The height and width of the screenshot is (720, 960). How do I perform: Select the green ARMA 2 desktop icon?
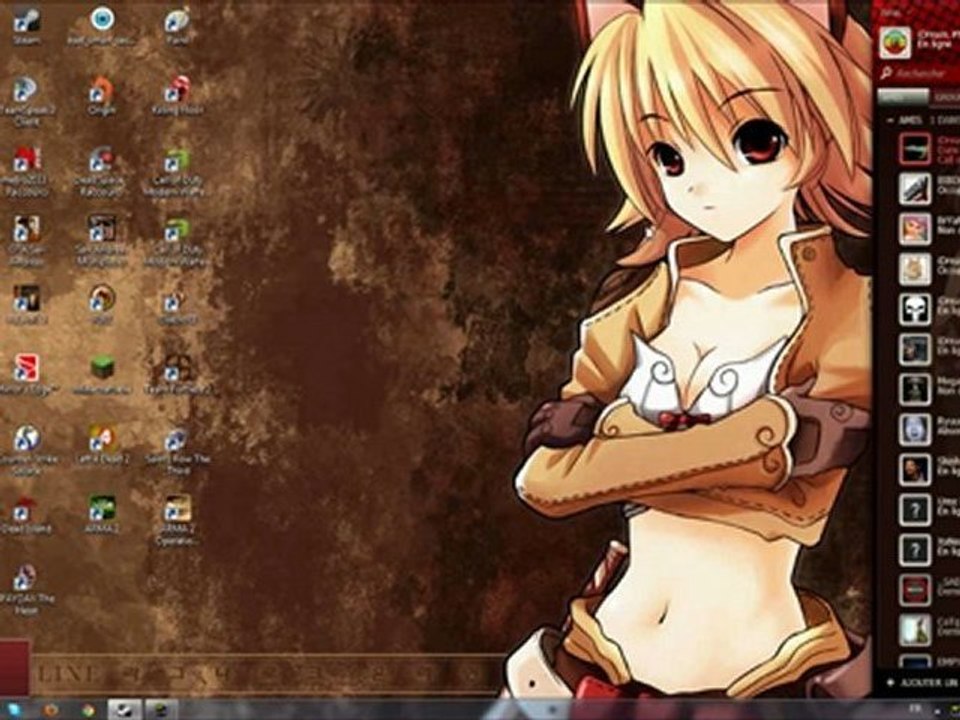coord(102,514)
